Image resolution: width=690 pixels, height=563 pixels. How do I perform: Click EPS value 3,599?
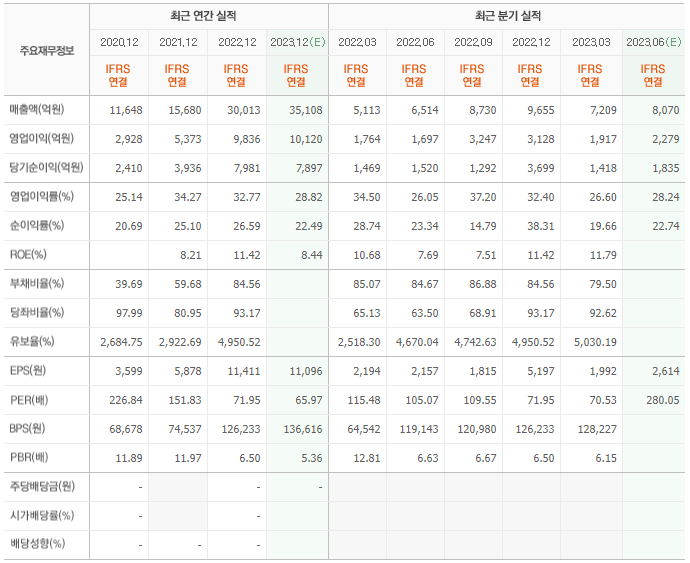point(129,372)
